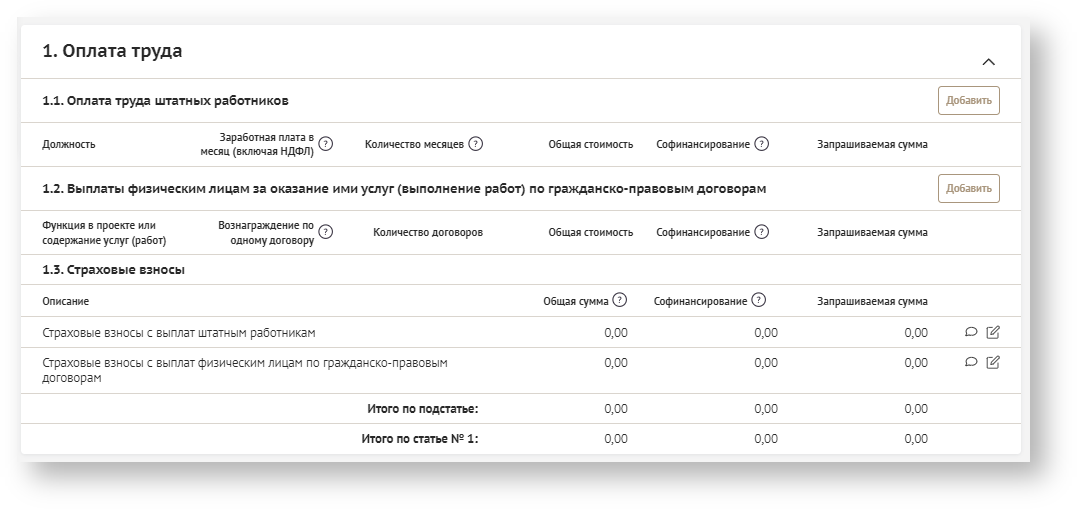Click Добавить button for section 1.1 штатных работников
Image resolution: width=1078 pixels, height=510 pixels.
click(968, 101)
